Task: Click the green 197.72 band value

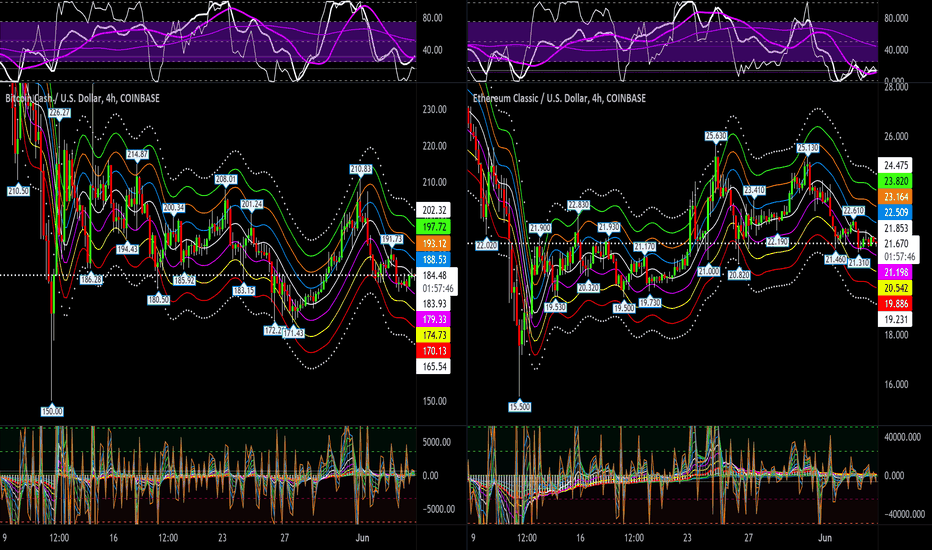Action: tap(434, 227)
